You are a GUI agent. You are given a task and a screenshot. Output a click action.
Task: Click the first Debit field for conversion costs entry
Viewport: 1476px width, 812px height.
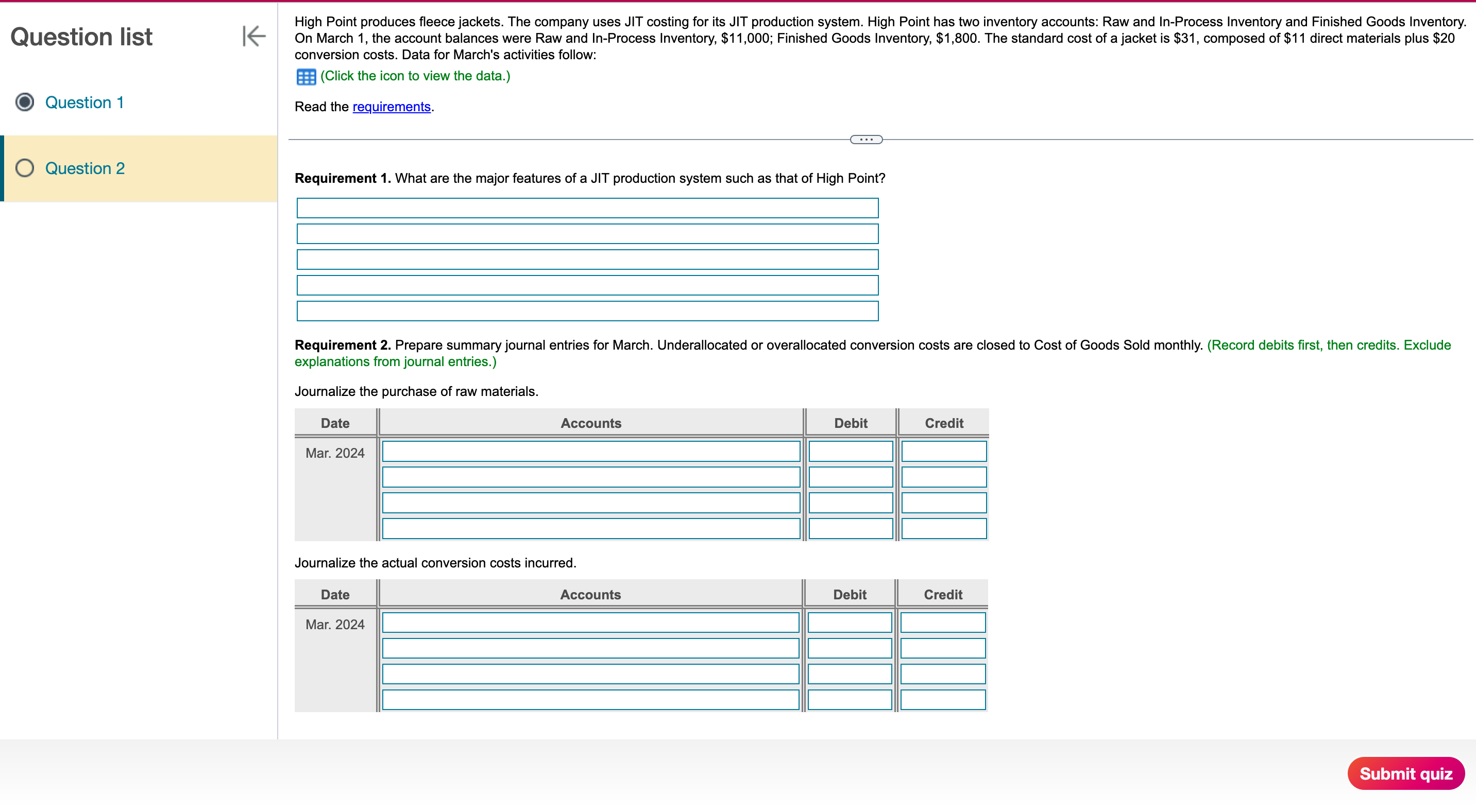848,623
